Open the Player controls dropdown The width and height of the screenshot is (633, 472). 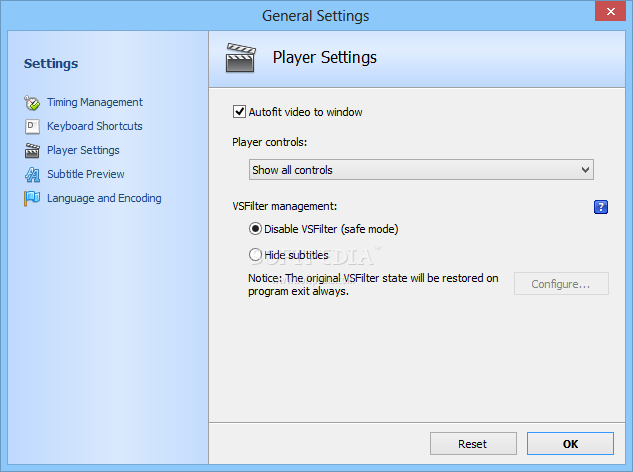tap(421, 170)
